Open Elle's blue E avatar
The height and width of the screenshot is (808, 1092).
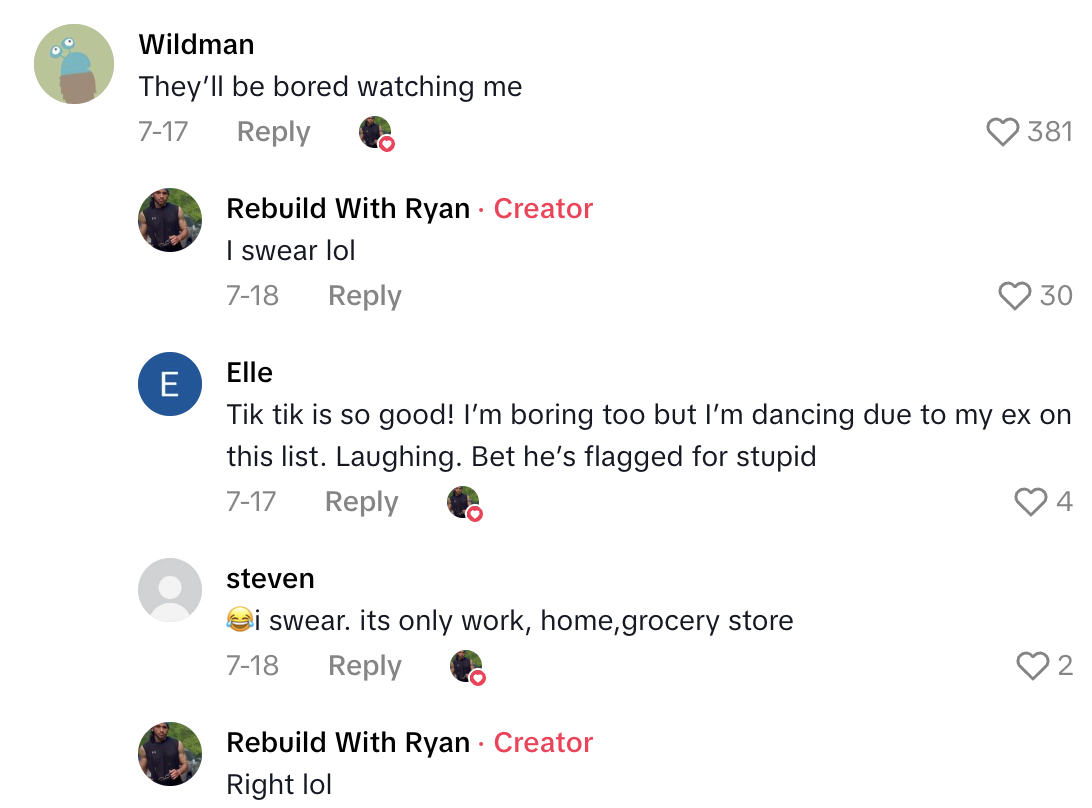point(170,385)
